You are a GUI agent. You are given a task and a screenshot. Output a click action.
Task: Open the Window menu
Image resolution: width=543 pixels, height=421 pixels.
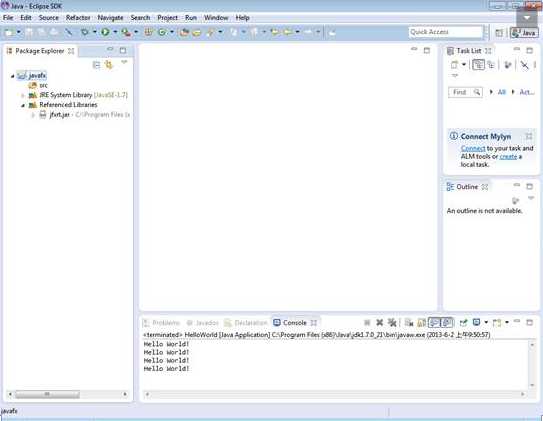click(x=216, y=18)
